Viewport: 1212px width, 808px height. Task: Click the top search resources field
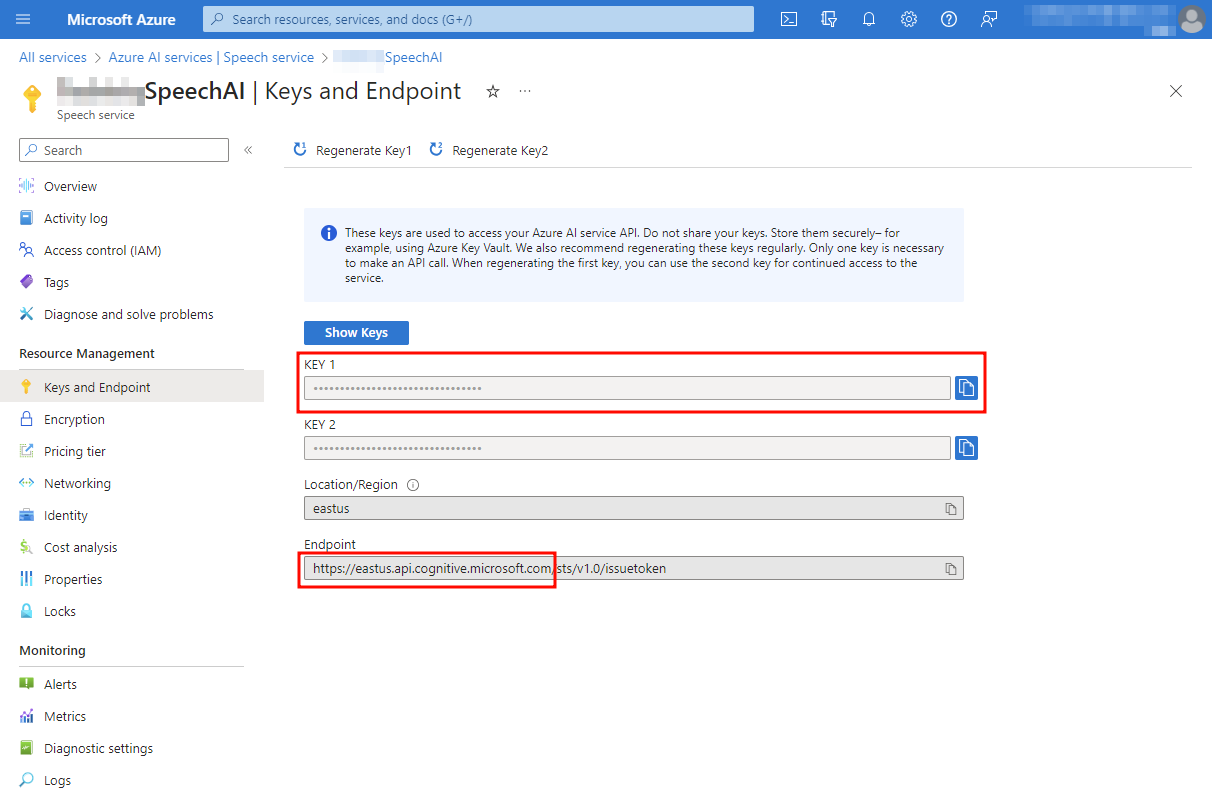(x=478, y=19)
